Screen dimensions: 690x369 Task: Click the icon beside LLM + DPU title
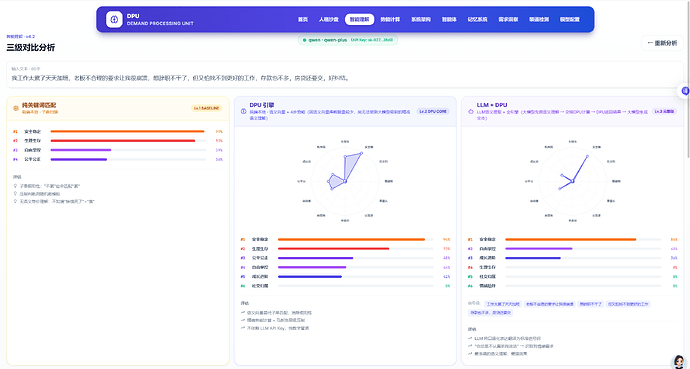(471, 112)
